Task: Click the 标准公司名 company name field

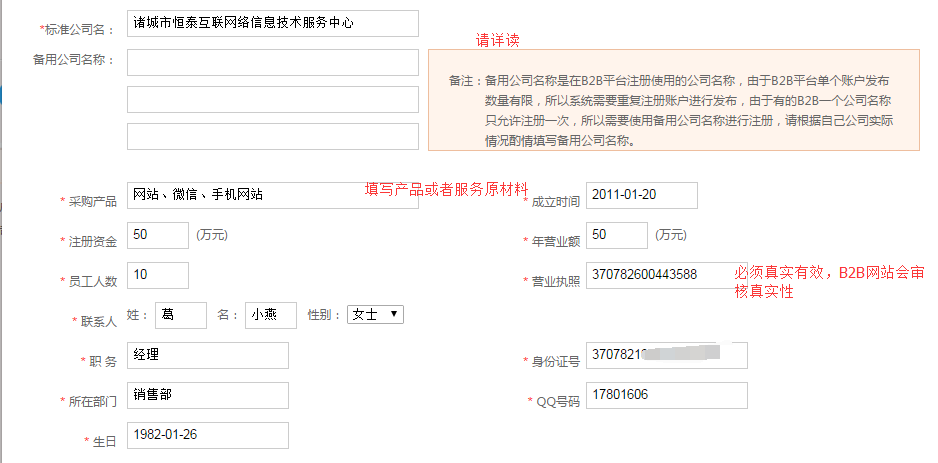Action: point(272,23)
